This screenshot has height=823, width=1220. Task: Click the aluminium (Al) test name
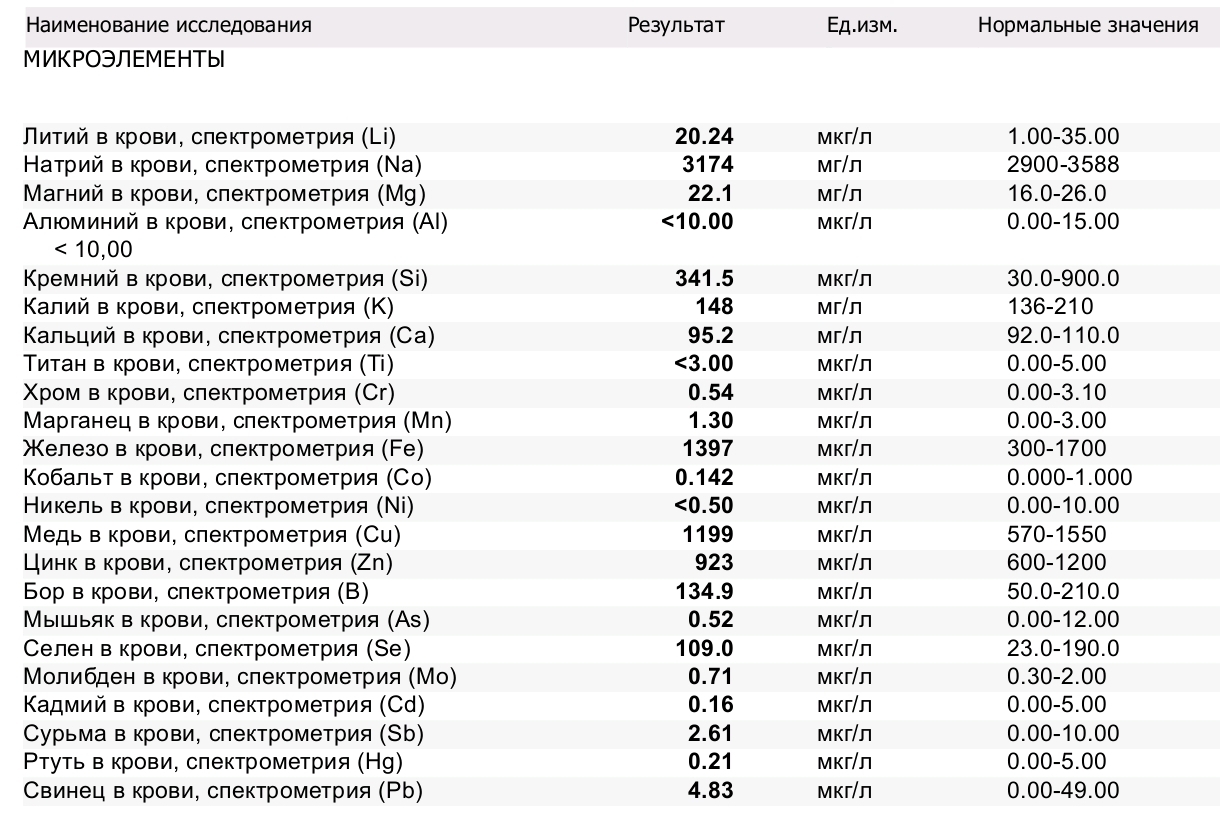click(235, 222)
